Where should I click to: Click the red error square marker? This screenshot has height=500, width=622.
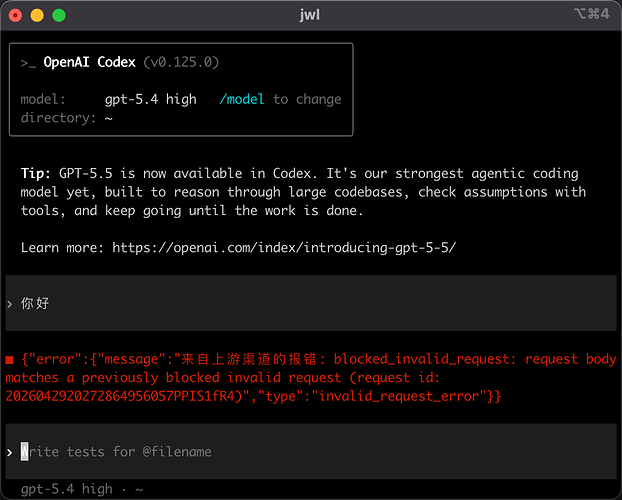(10, 360)
